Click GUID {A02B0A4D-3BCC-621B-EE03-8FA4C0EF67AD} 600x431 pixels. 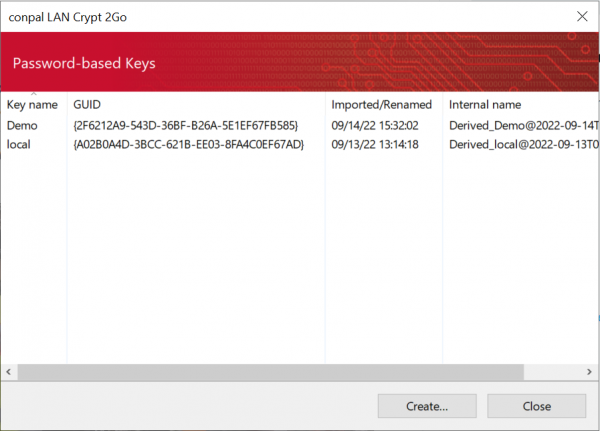189,144
